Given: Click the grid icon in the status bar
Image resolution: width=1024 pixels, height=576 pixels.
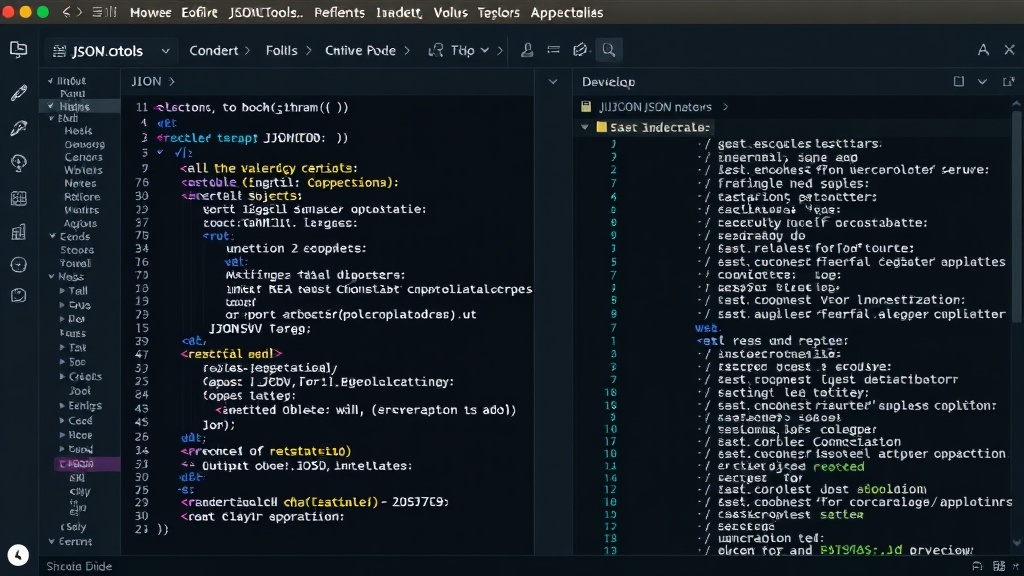Looking at the screenshot, I should tap(999, 566).
